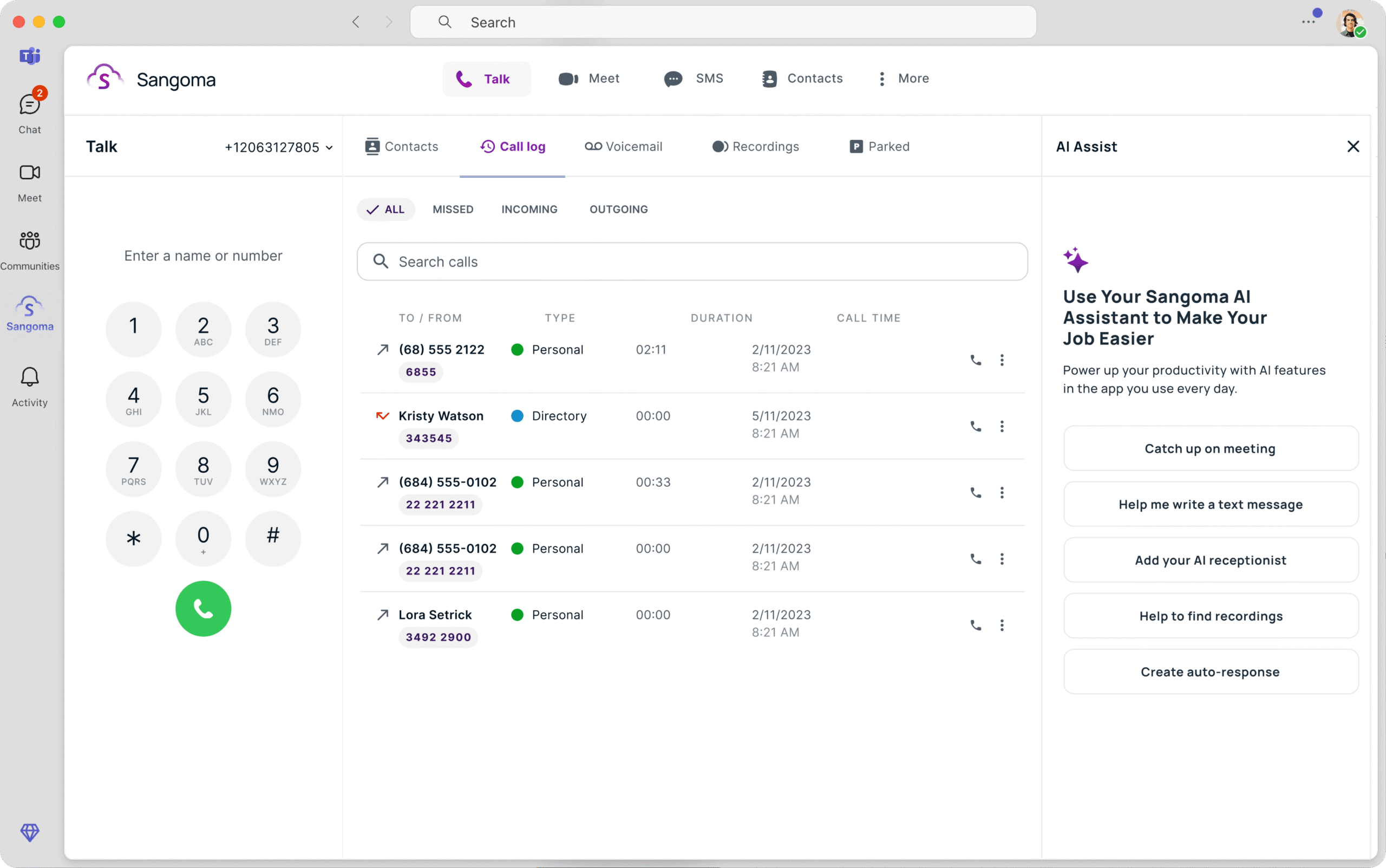This screenshot has width=1386, height=868.
Task: Click Create auto-response button
Action: click(1210, 671)
